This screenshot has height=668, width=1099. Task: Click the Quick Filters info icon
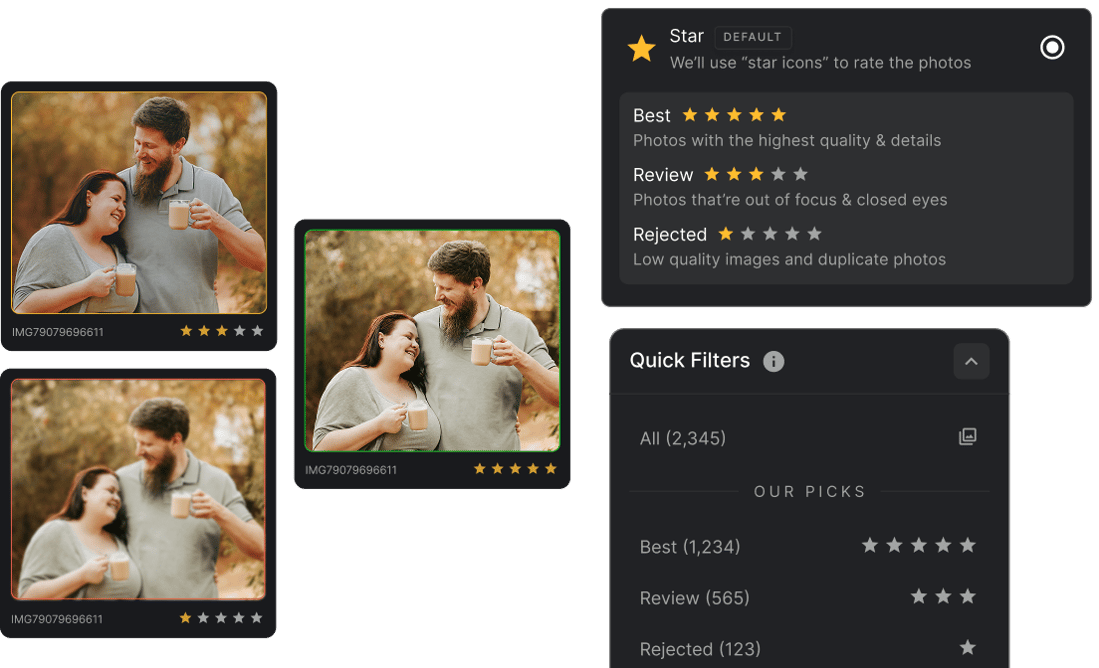point(773,362)
